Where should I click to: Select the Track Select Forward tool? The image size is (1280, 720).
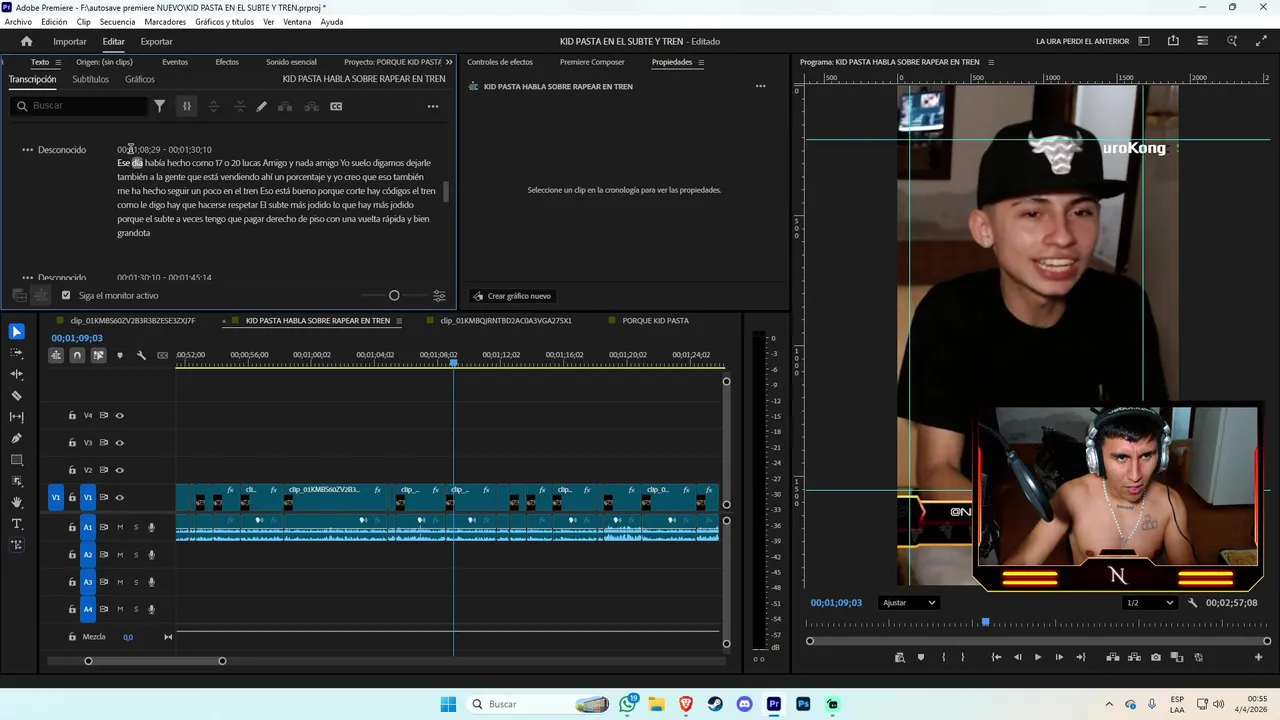tap(17, 353)
